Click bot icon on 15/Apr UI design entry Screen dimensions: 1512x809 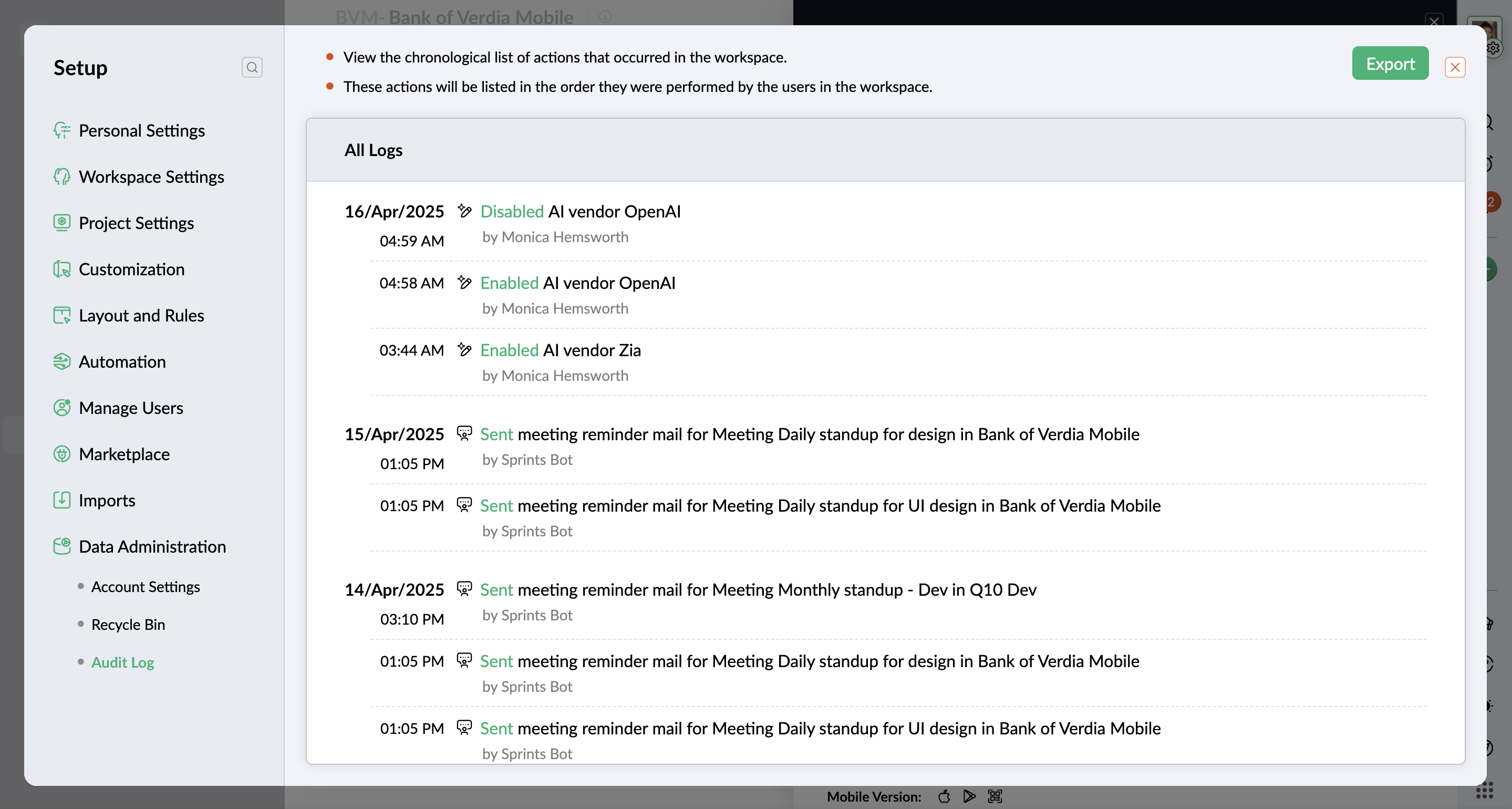464,505
